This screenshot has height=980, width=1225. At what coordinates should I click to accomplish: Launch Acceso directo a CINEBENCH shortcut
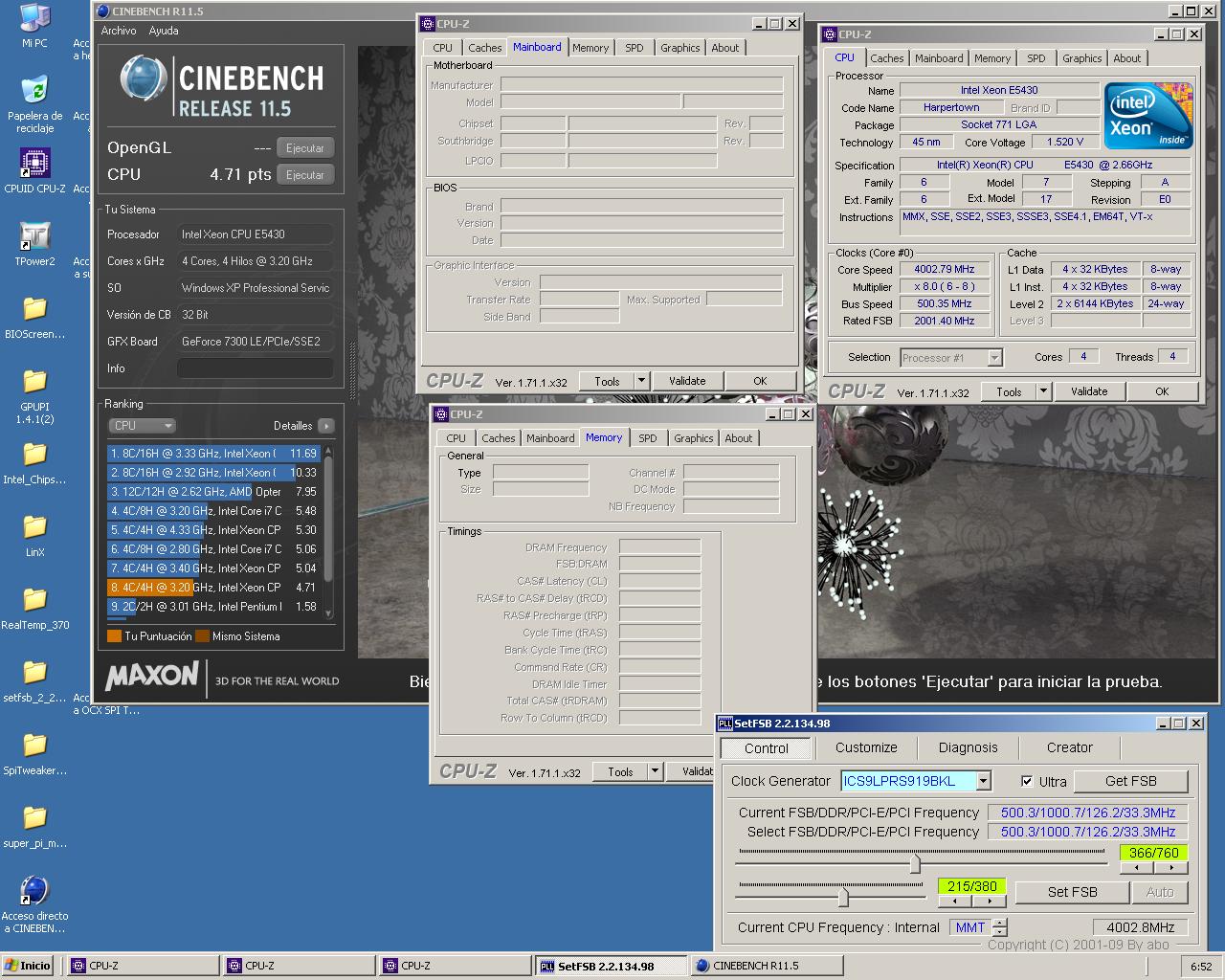click(34, 903)
